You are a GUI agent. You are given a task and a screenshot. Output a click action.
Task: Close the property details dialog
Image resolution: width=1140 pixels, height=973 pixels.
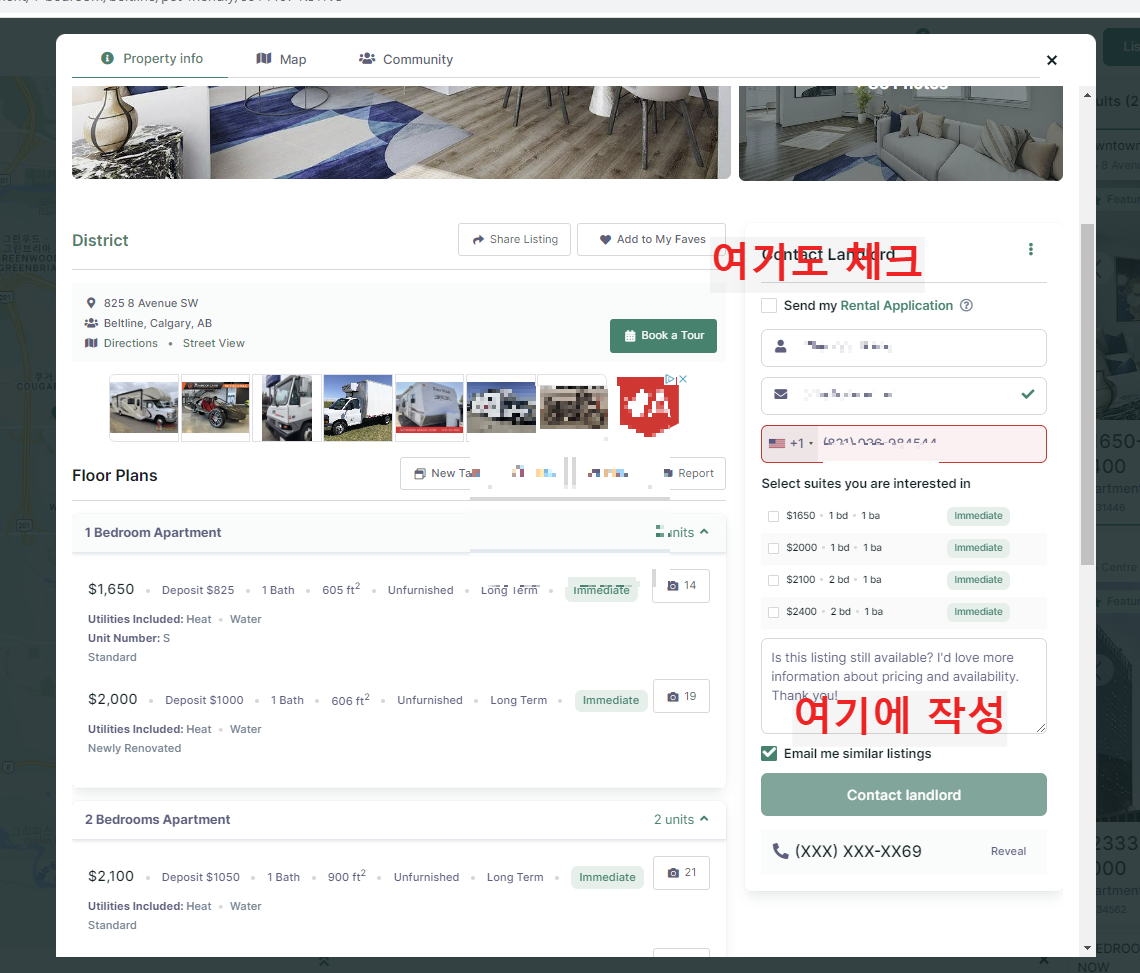[1051, 60]
